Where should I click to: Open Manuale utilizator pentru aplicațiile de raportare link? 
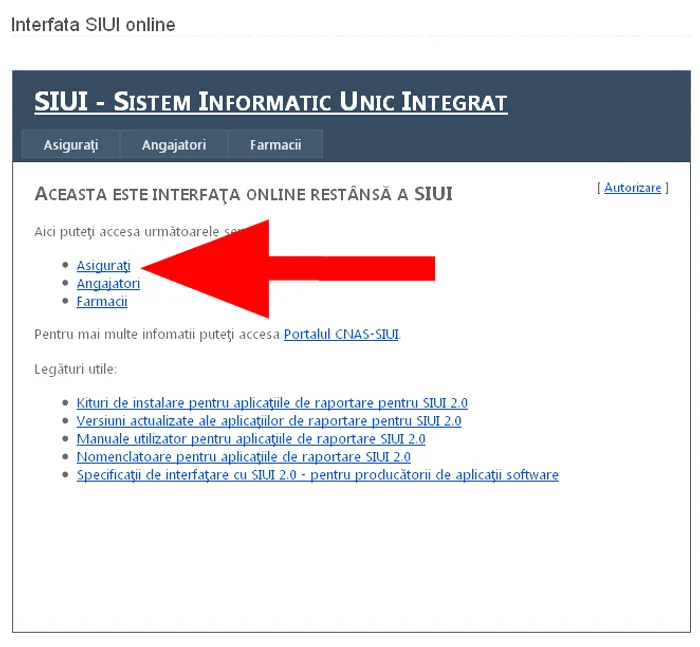point(251,439)
